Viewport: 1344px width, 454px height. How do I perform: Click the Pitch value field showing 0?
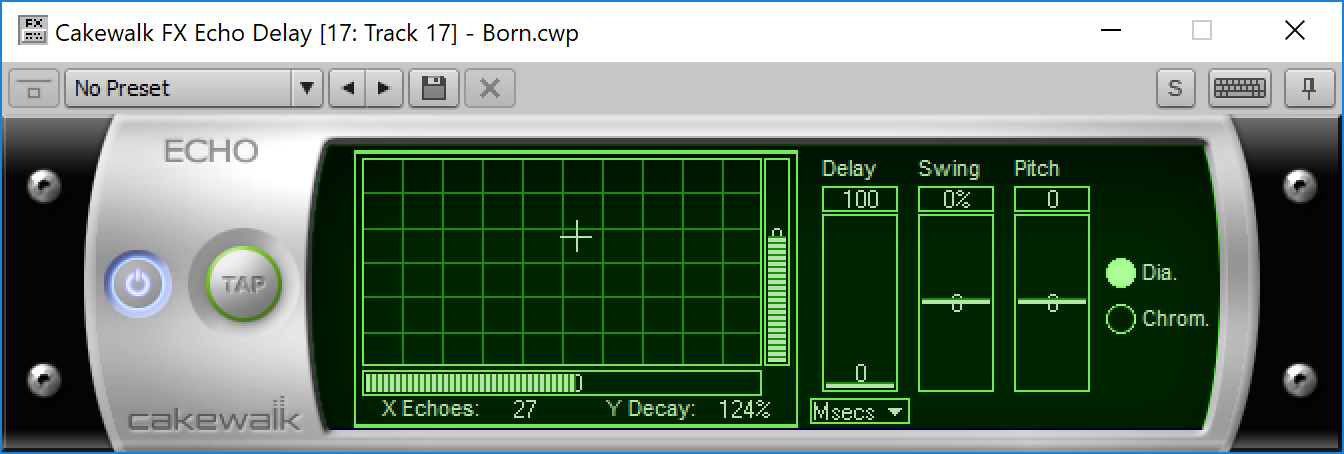coord(1052,199)
